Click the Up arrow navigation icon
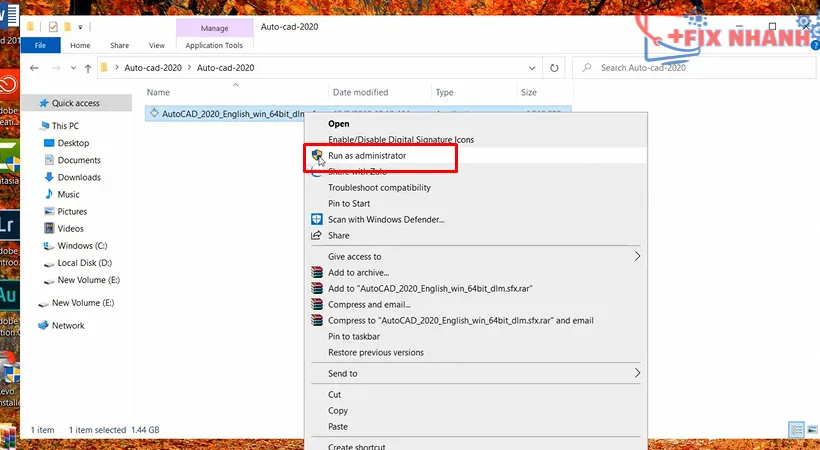Screen dimensions: 820x450 [87, 68]
